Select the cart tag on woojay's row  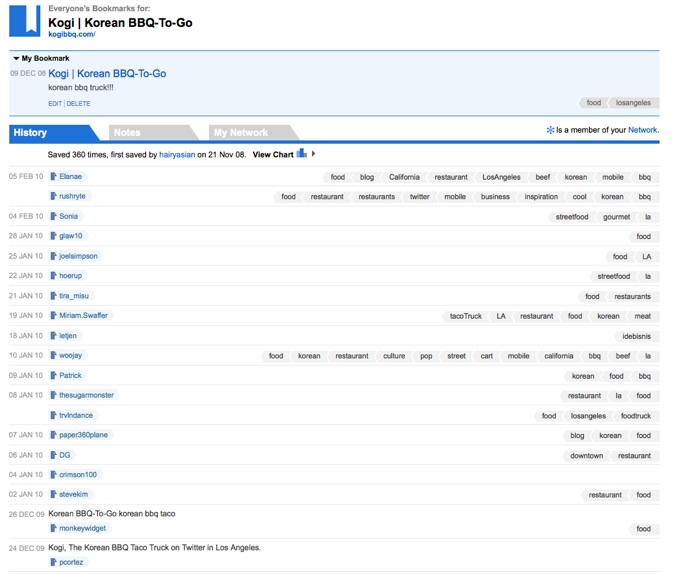[x=487, y=356]
